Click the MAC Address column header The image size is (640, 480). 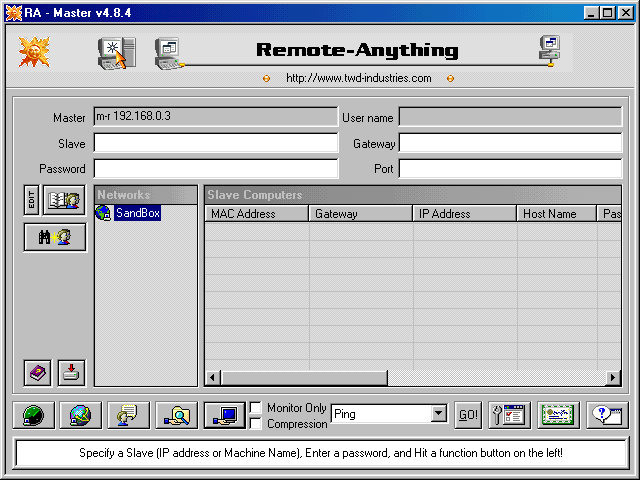[x=256, y=214]
